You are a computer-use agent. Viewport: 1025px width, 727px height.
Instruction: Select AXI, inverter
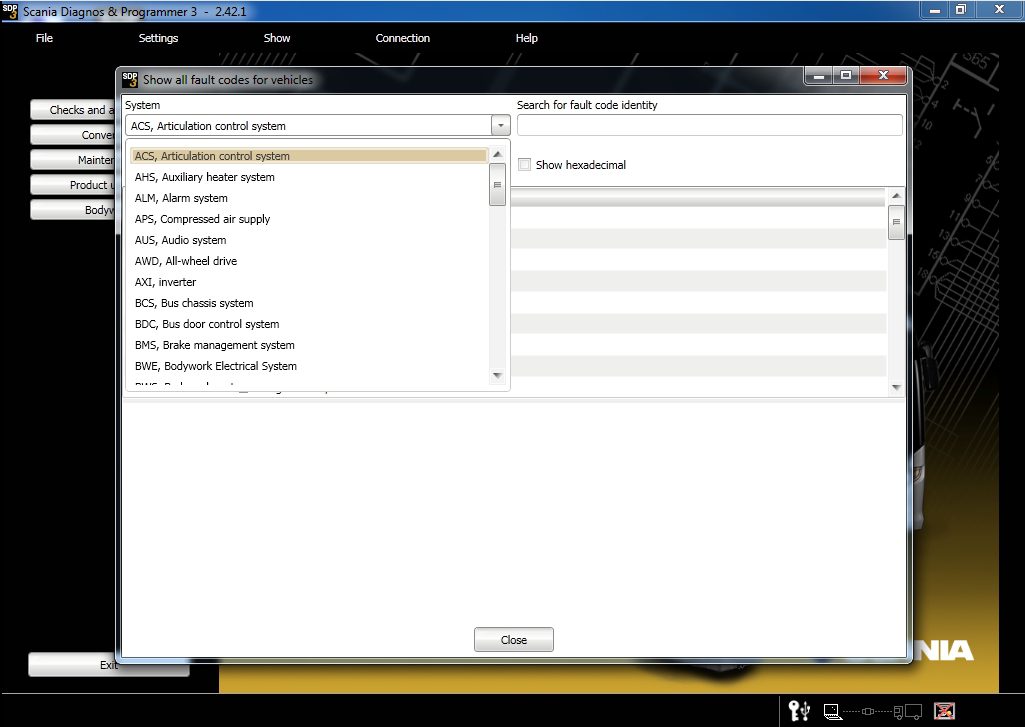point(309,282)
